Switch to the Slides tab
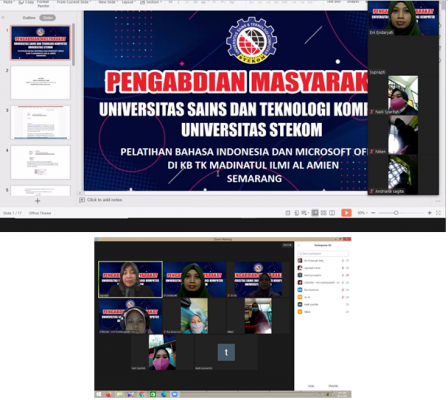Screen dimensions: 448x400 tap(47, 18)
